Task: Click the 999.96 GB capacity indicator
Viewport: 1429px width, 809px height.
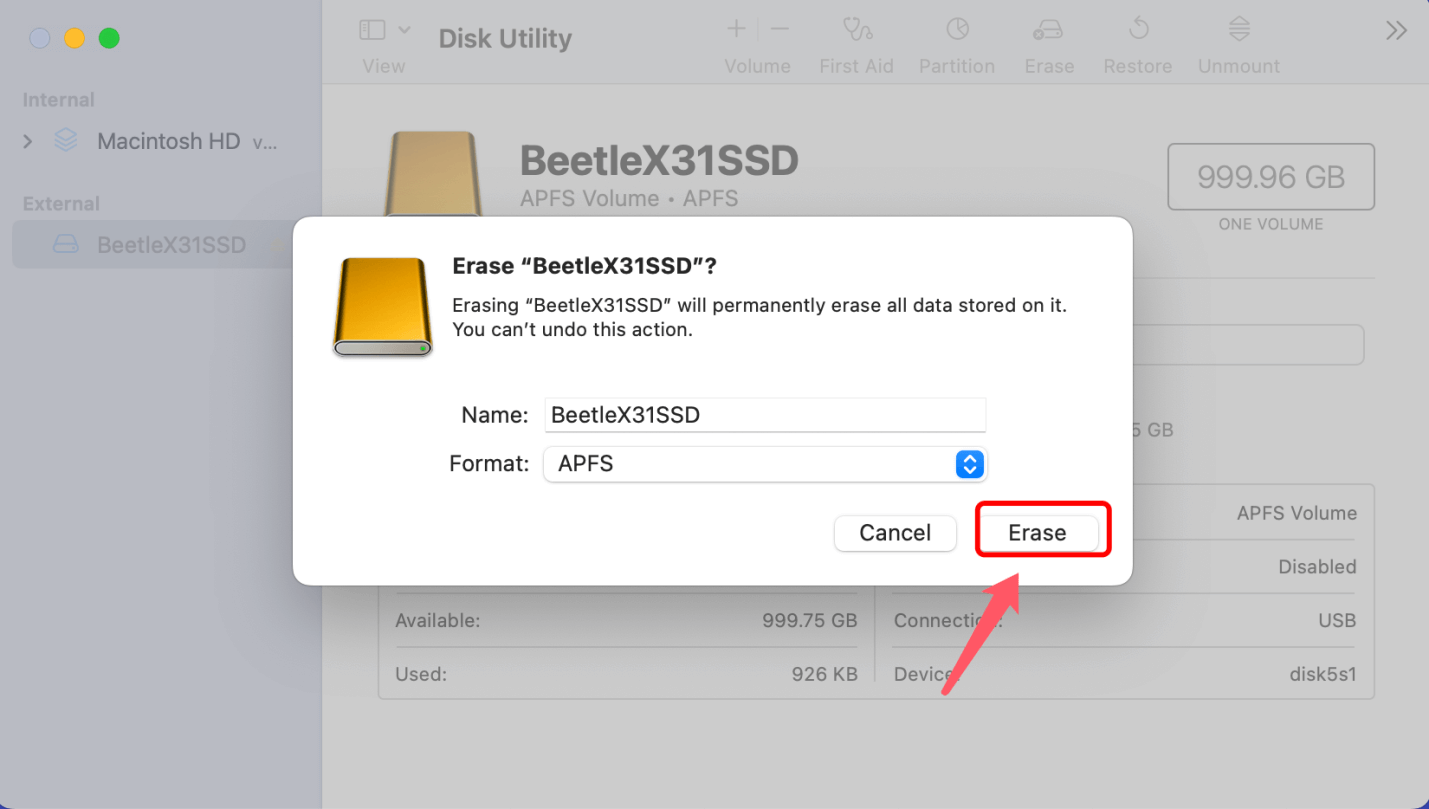Action: 1270,177
